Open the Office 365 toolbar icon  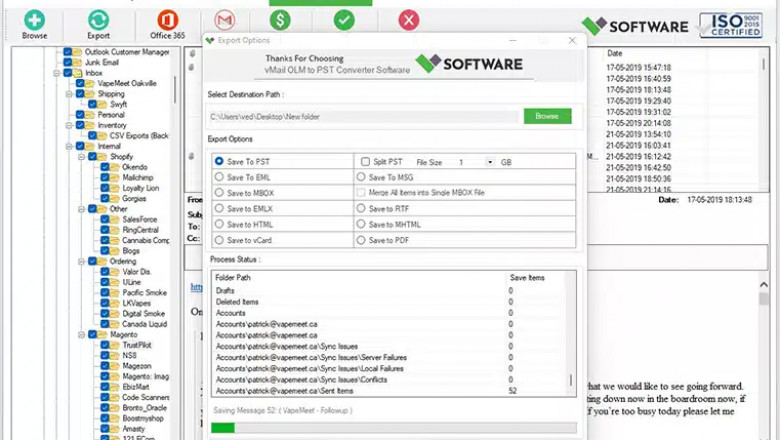(x=168, y=20)
